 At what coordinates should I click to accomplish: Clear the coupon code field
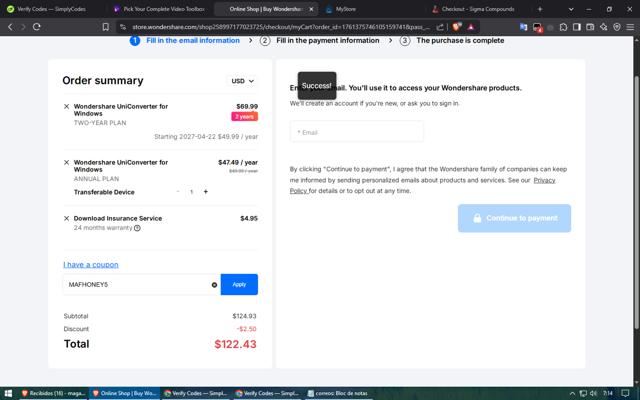tap(214, 285)
